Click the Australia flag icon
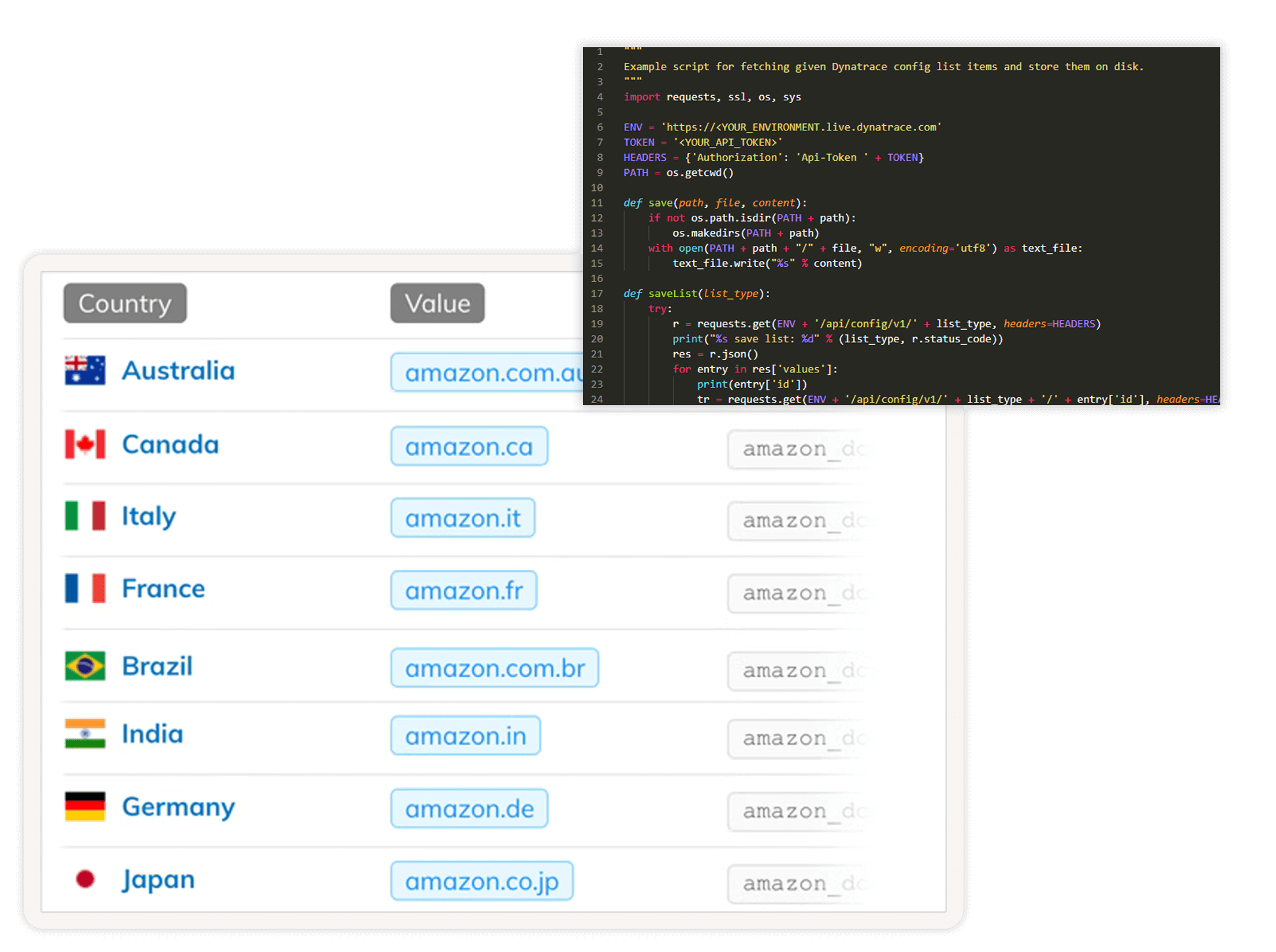 tap(85, 370)
